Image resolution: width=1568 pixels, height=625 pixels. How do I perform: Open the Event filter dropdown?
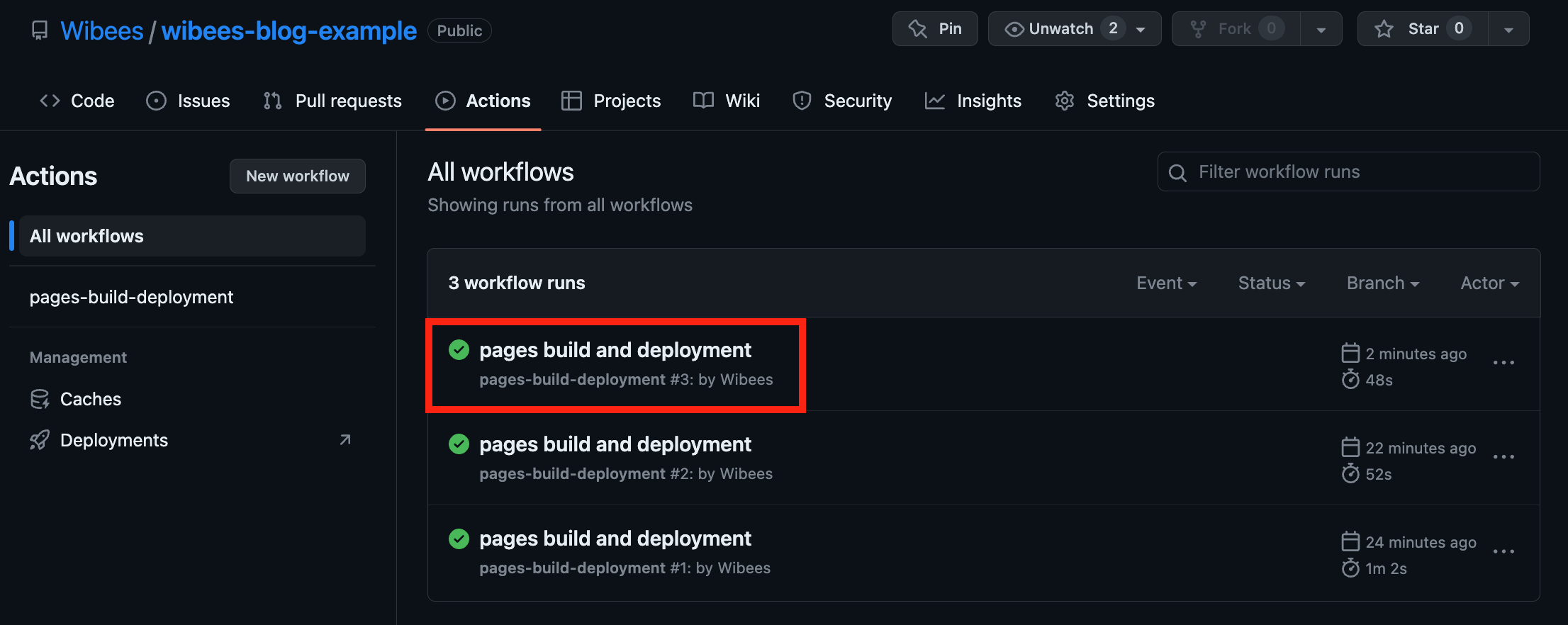click(x=1167, y=283)
